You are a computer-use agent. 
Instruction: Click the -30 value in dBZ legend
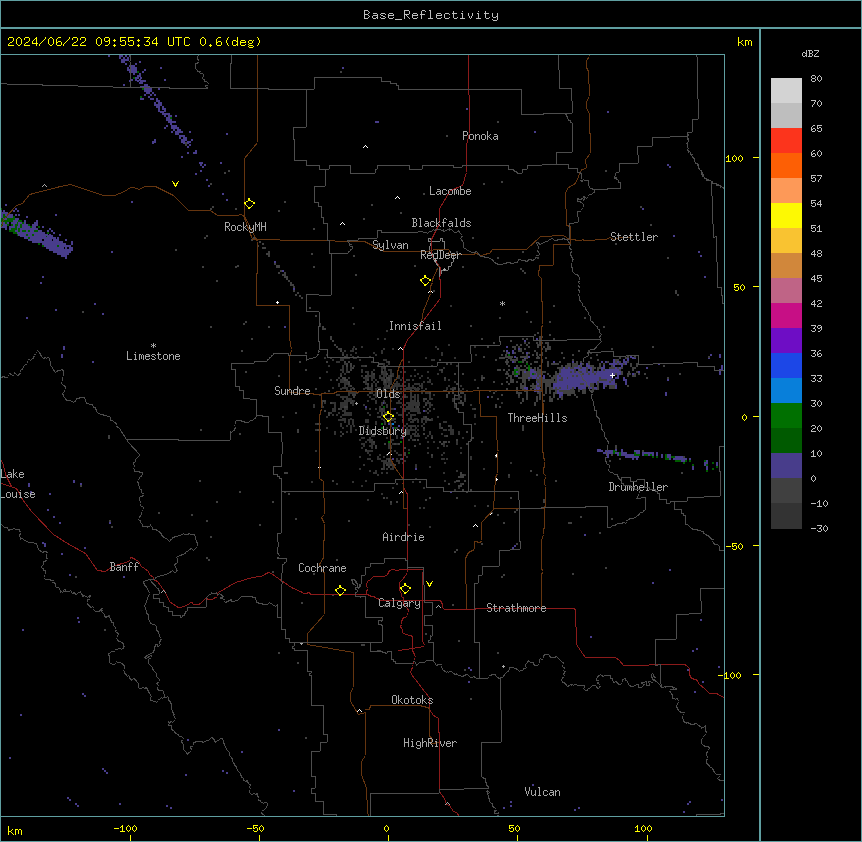819,529
